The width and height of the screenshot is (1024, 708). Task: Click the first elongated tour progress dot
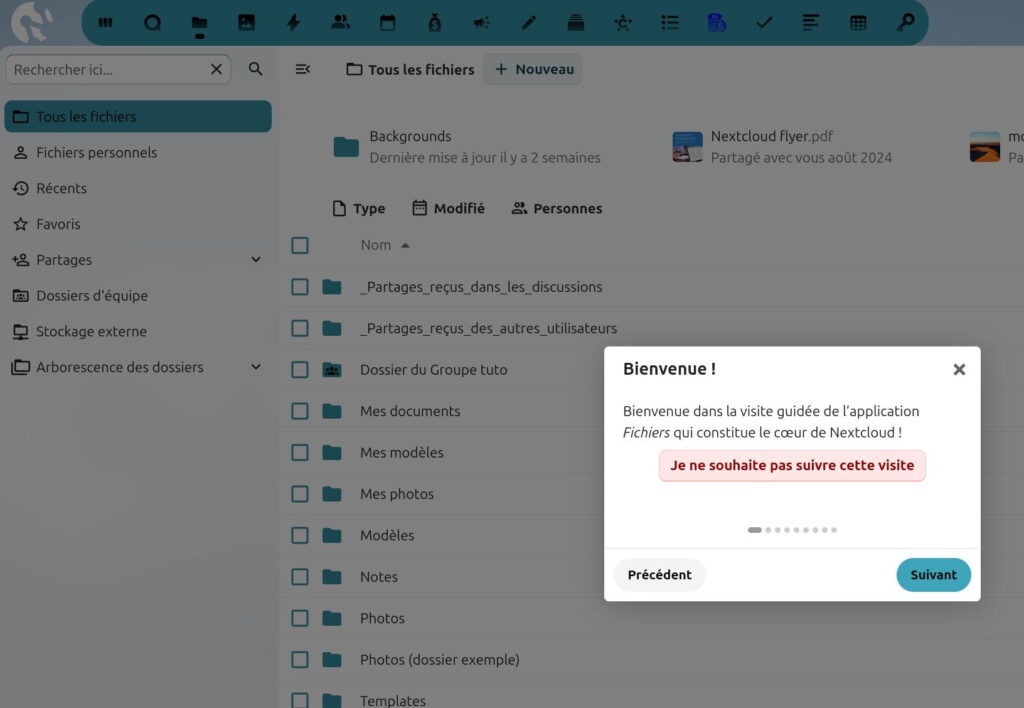pos(754,530)
